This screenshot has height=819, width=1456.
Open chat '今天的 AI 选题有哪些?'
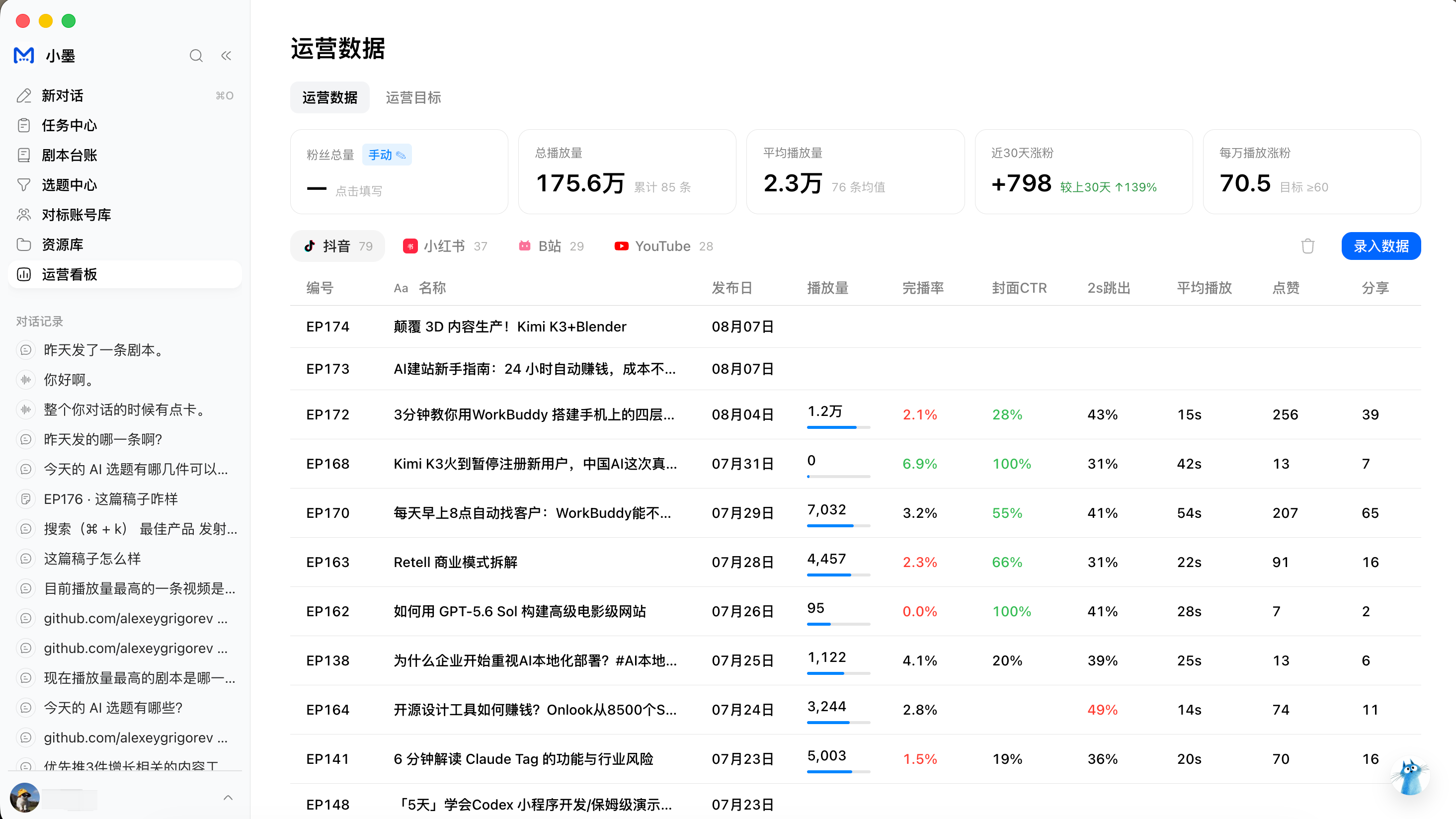pyautogui.click(x=125, y=708)
